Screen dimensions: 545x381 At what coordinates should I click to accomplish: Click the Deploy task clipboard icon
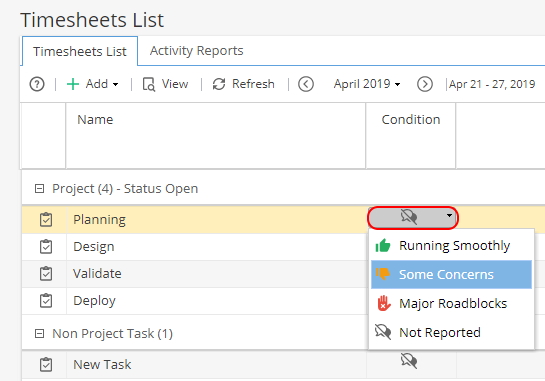click(x=46, y=301)
